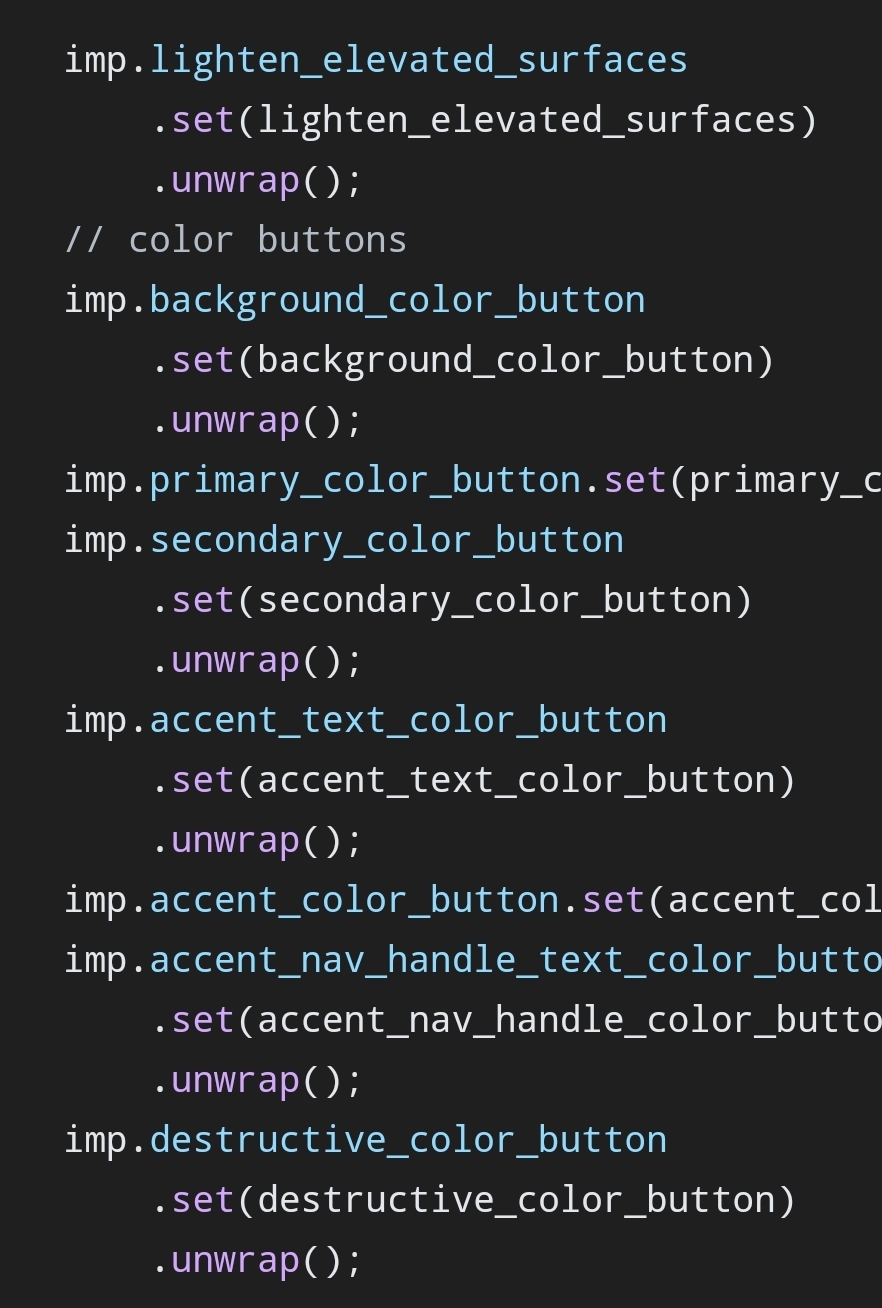Click the accent_color_button field identifier
The image size is (882, 1308).
354,900
